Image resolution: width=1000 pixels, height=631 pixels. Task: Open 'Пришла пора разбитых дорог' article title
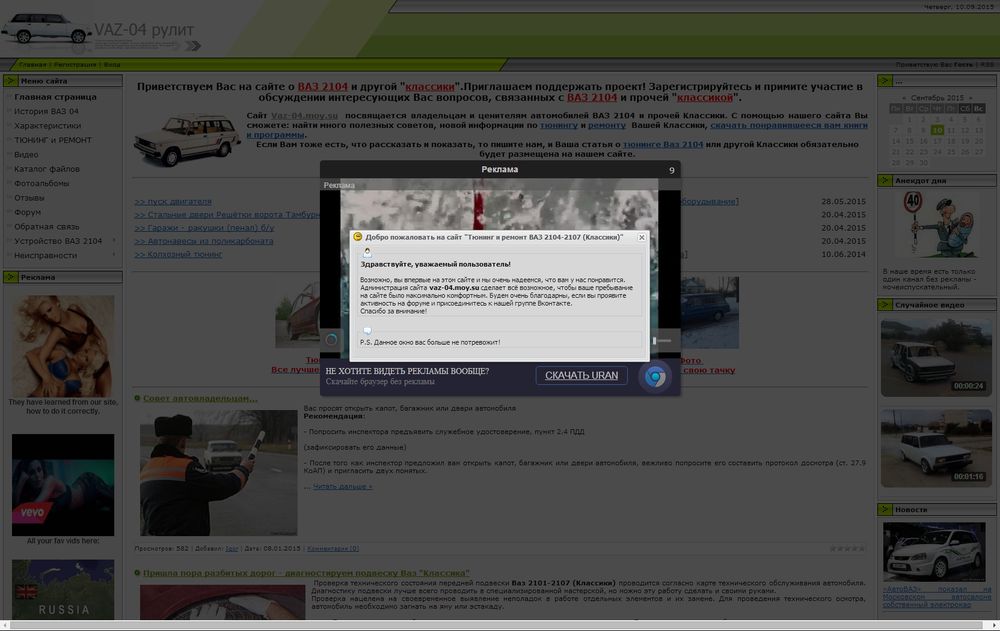pos(306,573)
